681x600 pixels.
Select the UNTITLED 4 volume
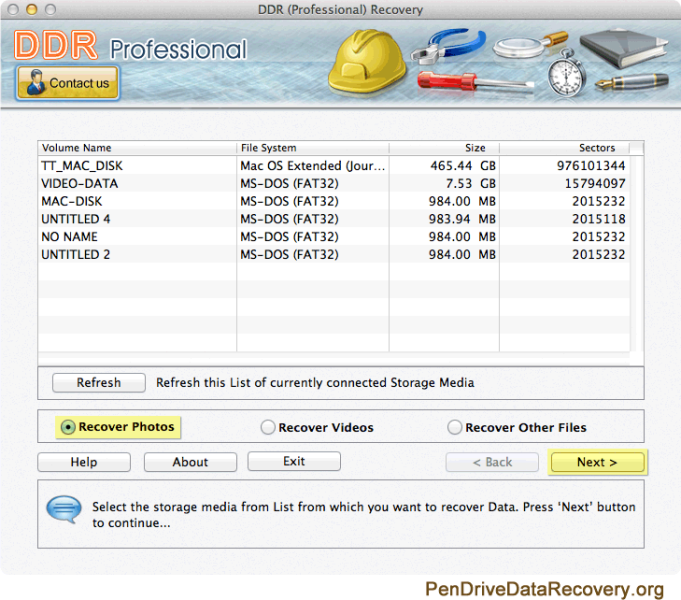(334, 219)
